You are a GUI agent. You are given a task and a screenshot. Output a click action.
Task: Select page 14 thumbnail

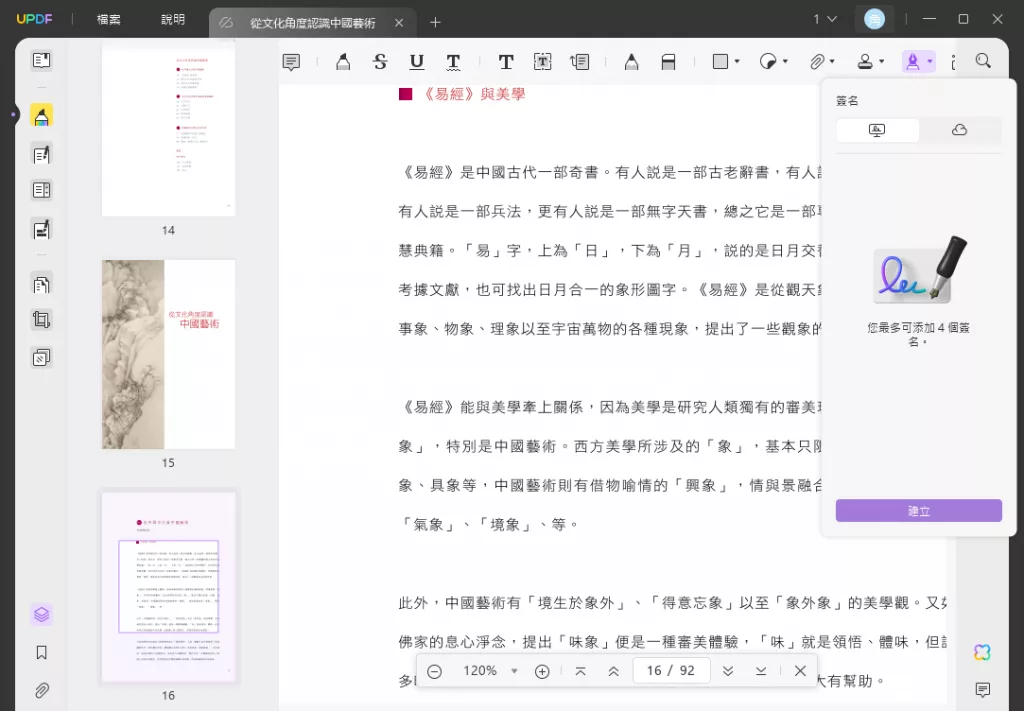(168, 129)
